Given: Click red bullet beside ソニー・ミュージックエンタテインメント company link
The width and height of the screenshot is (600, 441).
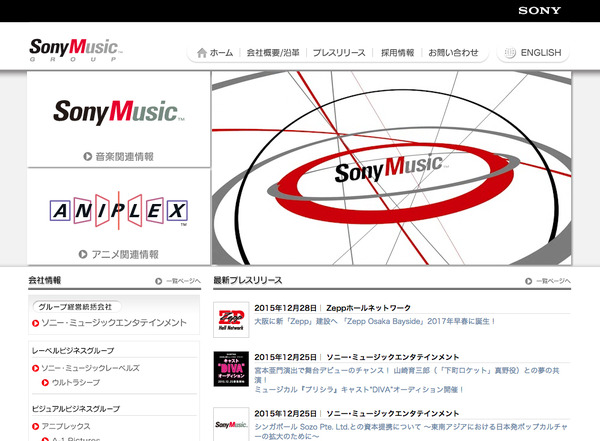Looking at the screenshot, I should click(x=36, y=323).
